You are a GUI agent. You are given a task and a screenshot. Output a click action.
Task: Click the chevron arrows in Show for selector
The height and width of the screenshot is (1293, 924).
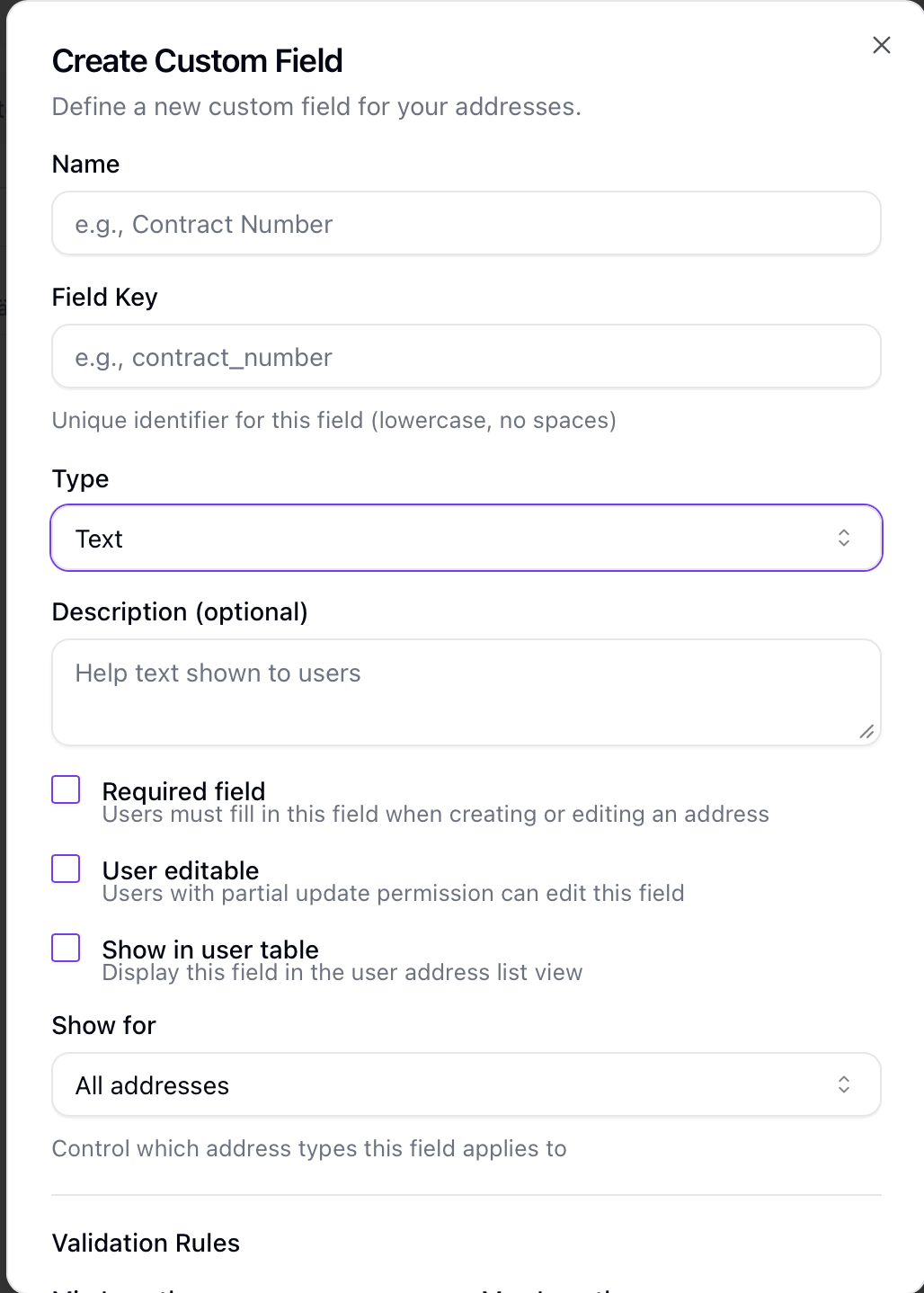coord(844,1084)
